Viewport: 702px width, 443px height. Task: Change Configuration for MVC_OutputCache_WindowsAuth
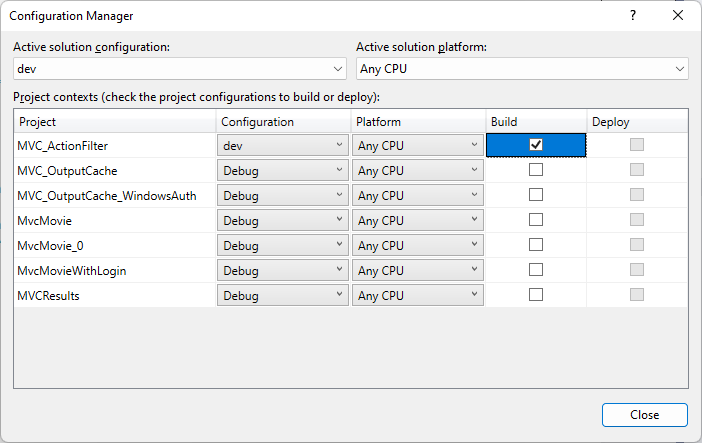tap(283, 195)
